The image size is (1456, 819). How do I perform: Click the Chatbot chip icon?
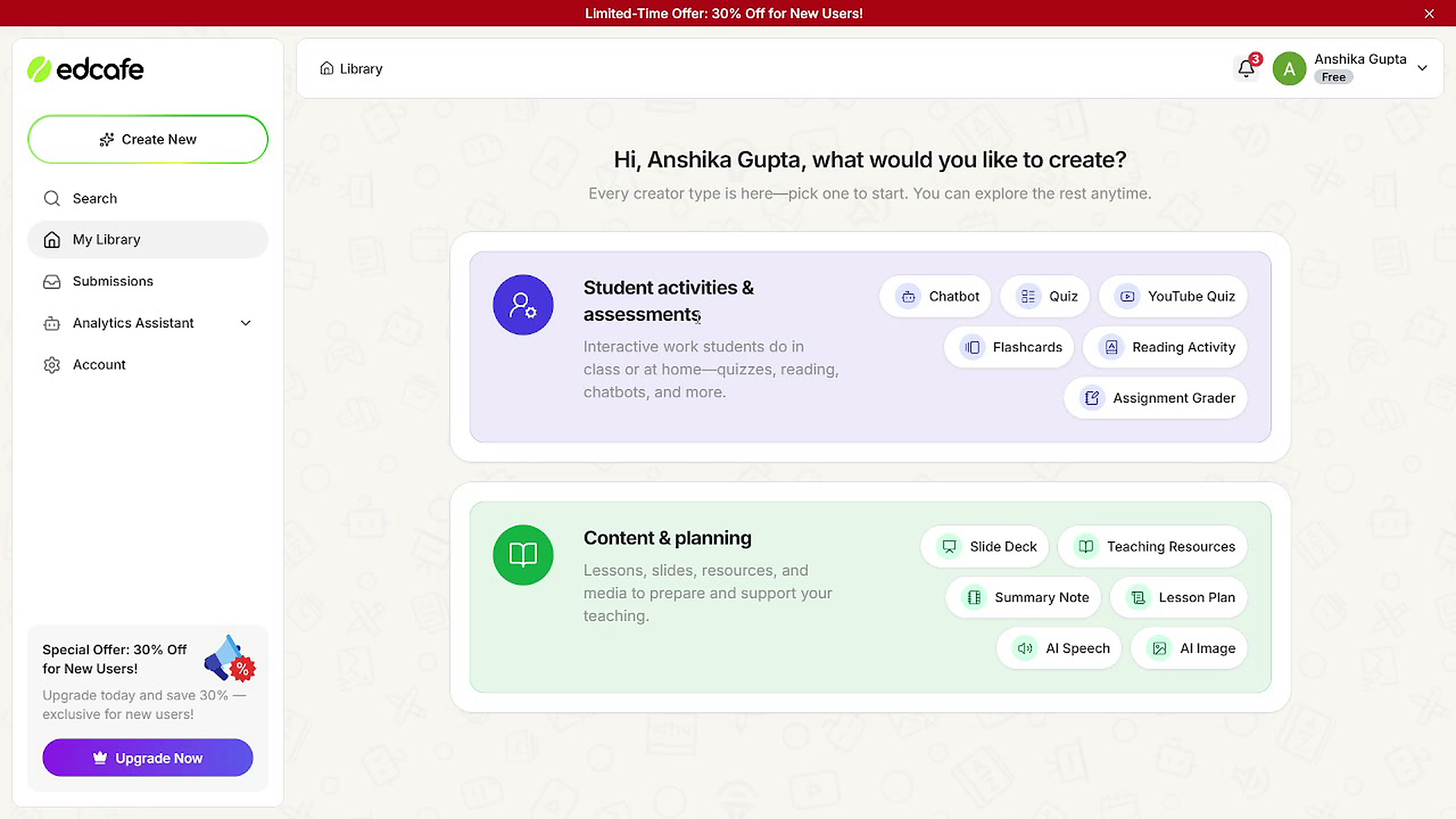pos(908,296)
